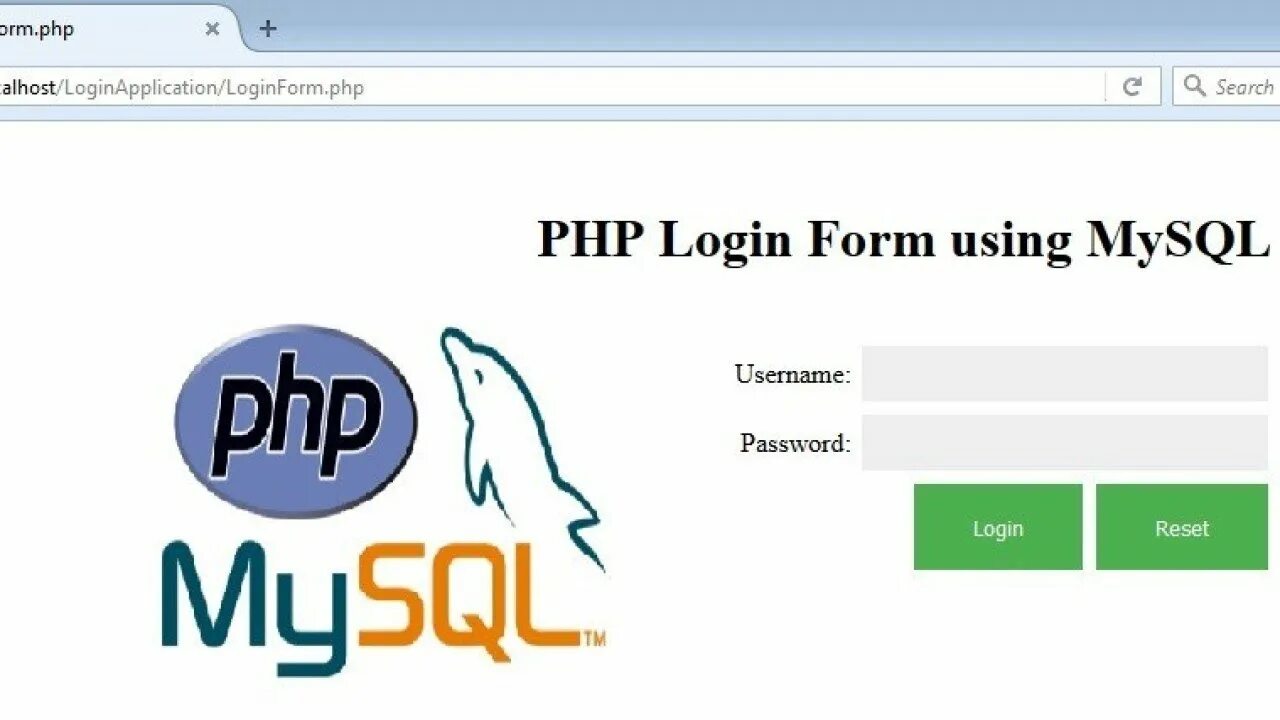Image resolution: width=1280 pixels, height=720 pixels.
Task: Focus the Username input field
Action: coord(1065,374)
